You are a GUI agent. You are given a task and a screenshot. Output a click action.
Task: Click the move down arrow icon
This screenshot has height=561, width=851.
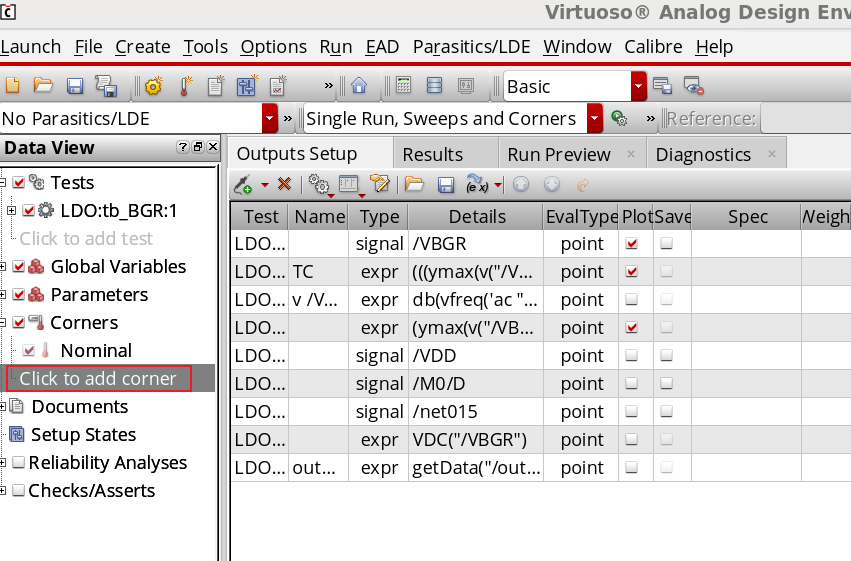click(552, 184)
